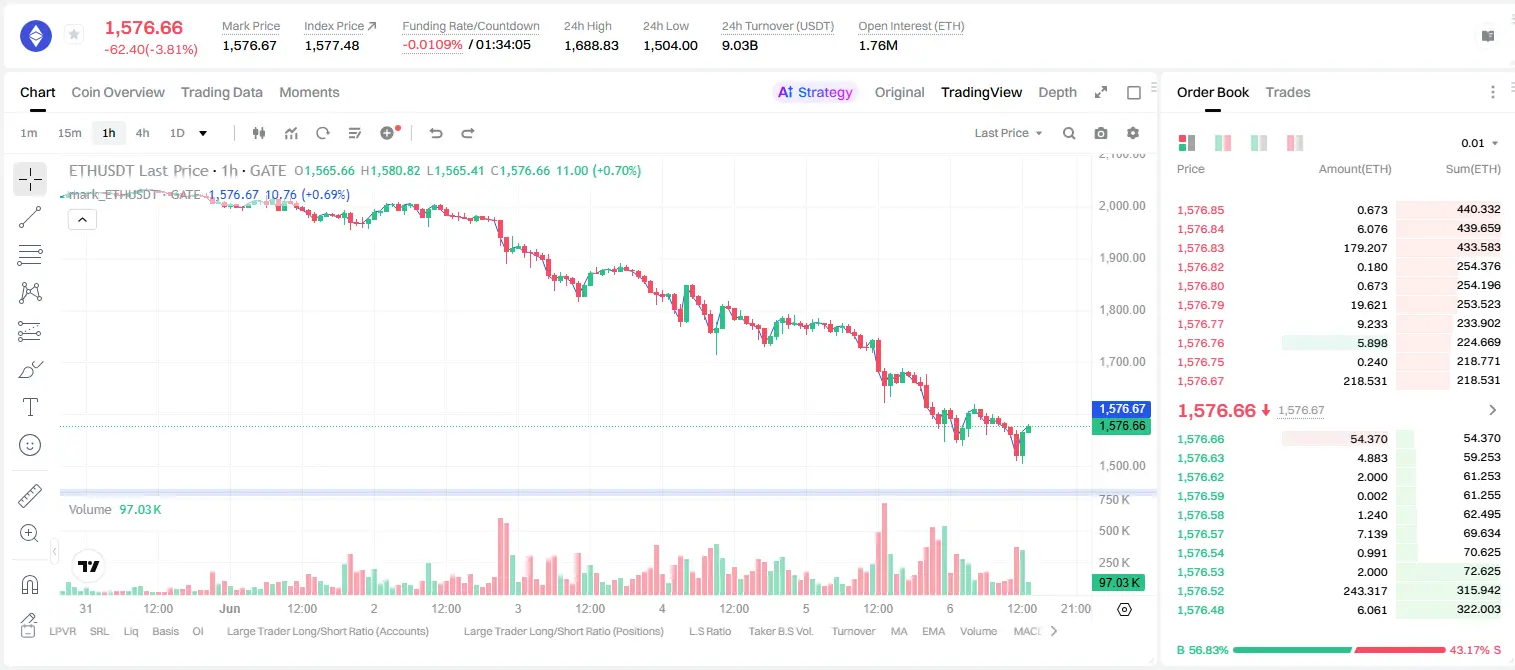Click the 1,576.84 ask price row

(1339, 229)
